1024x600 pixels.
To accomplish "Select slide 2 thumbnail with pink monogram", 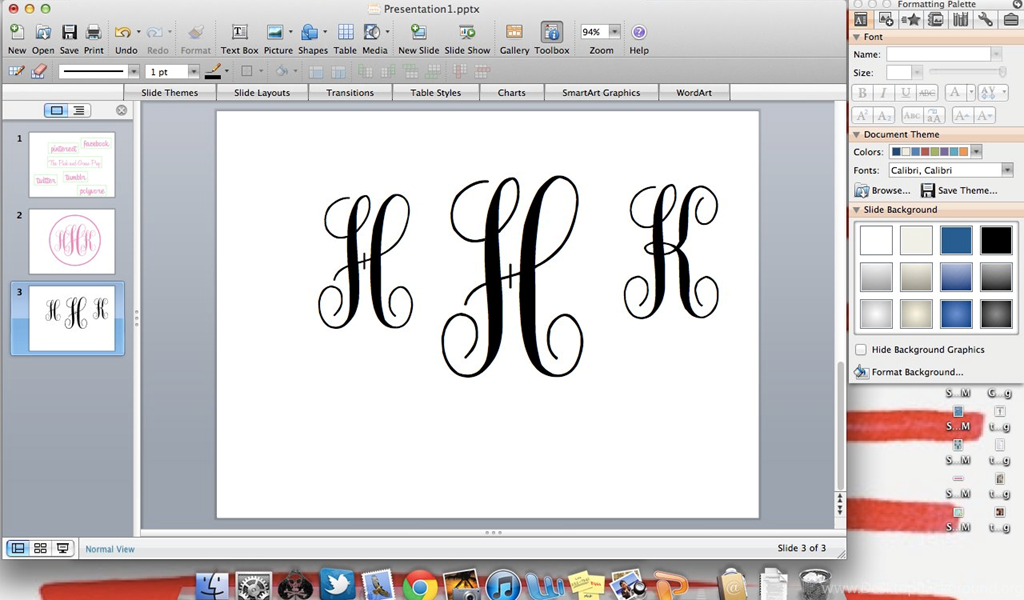I will click(x=71, y=241).
